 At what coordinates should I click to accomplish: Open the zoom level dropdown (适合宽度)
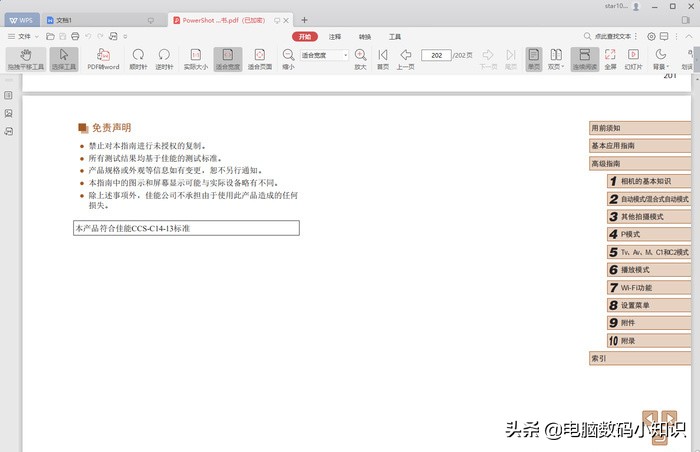[x=325, y=55]
